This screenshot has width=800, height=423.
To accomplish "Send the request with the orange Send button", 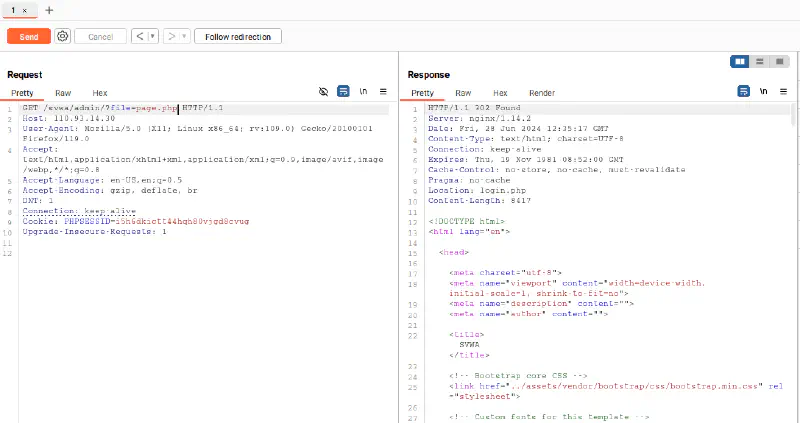I will pos(29,37).
